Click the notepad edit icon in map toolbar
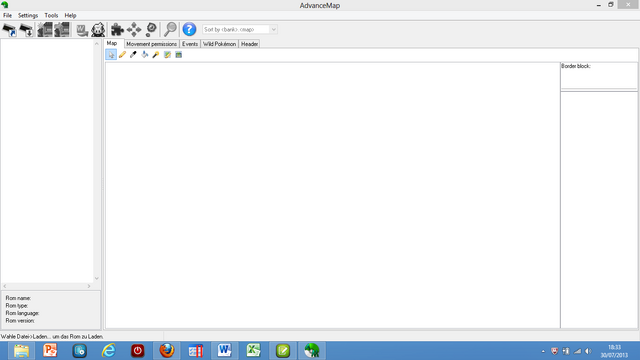The width and height of the screenshot is (640, 360). pos(167,55)
